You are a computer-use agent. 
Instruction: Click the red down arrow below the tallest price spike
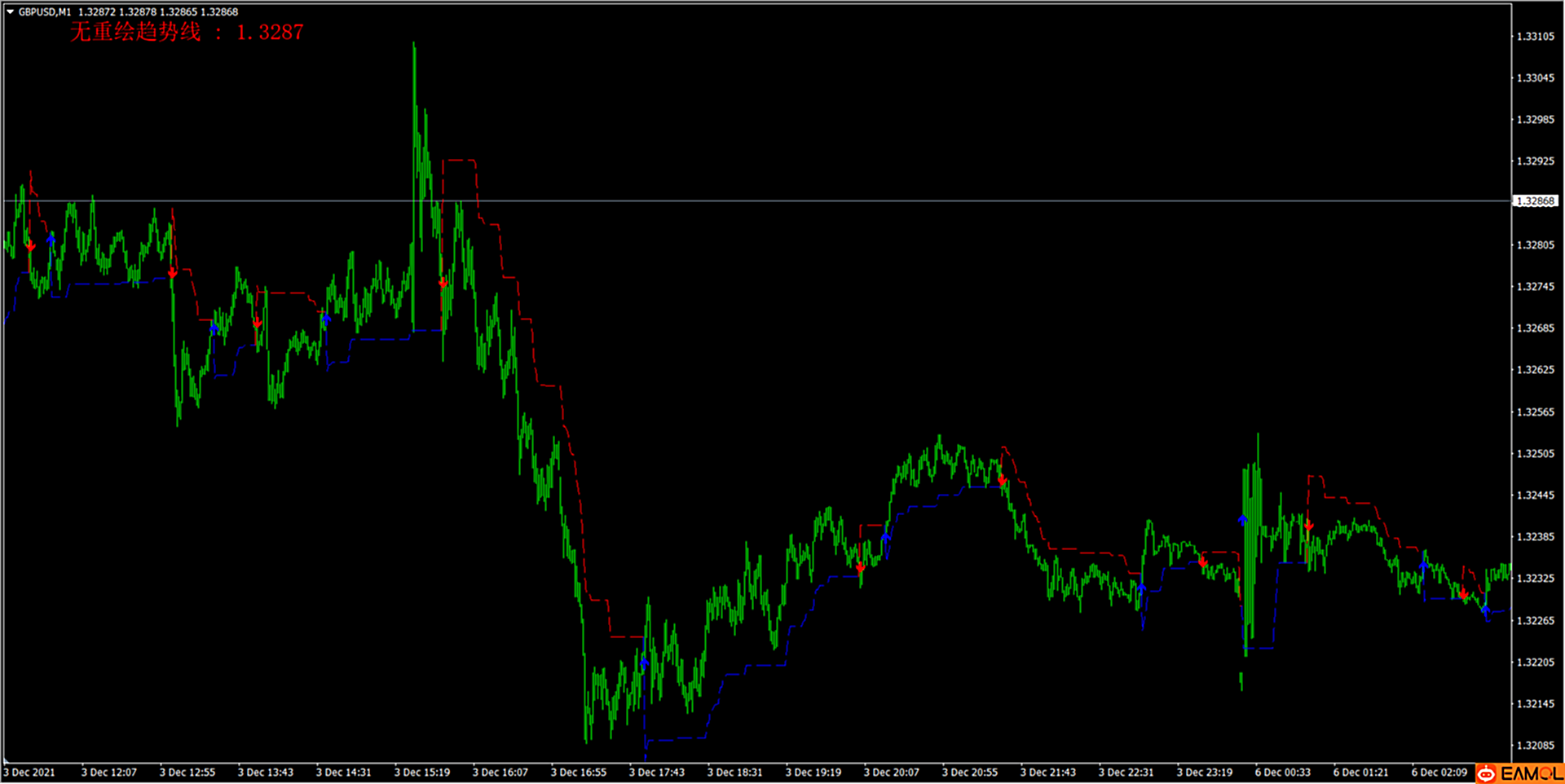[x=443, y=284]
